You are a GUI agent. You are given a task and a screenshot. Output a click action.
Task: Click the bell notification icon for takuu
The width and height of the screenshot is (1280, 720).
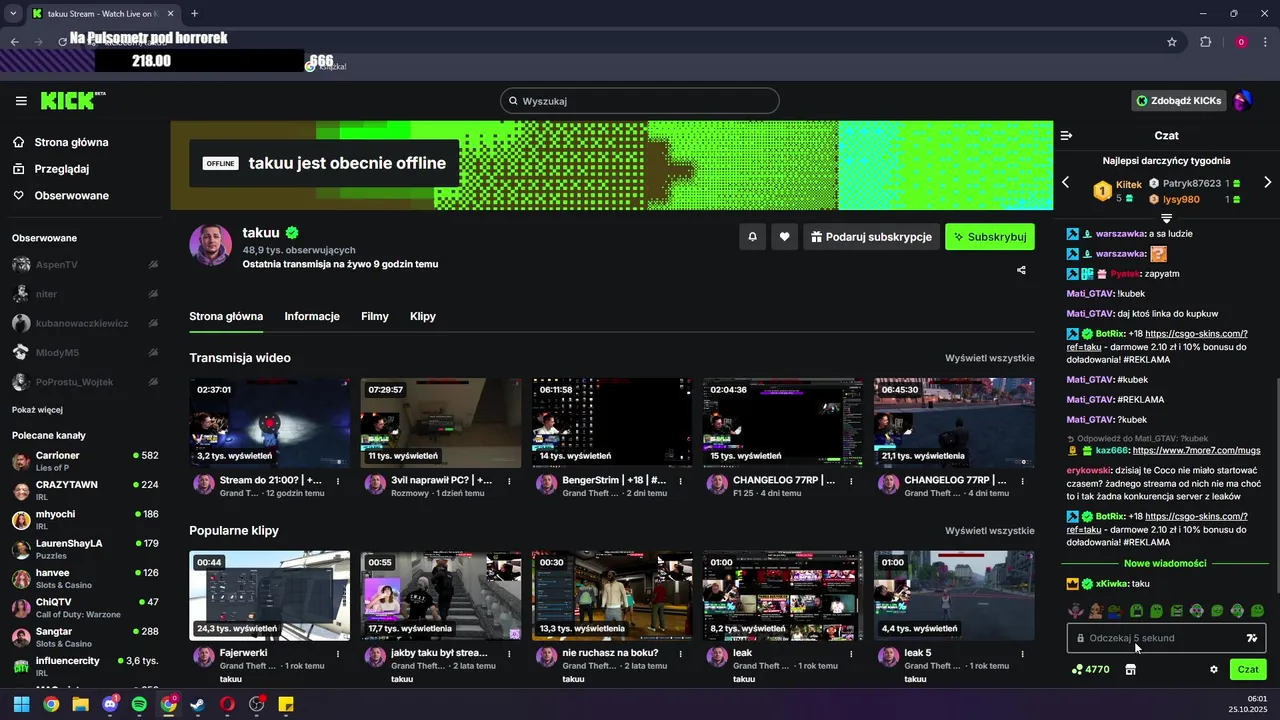pyautogui.click(x=752, y=237)
